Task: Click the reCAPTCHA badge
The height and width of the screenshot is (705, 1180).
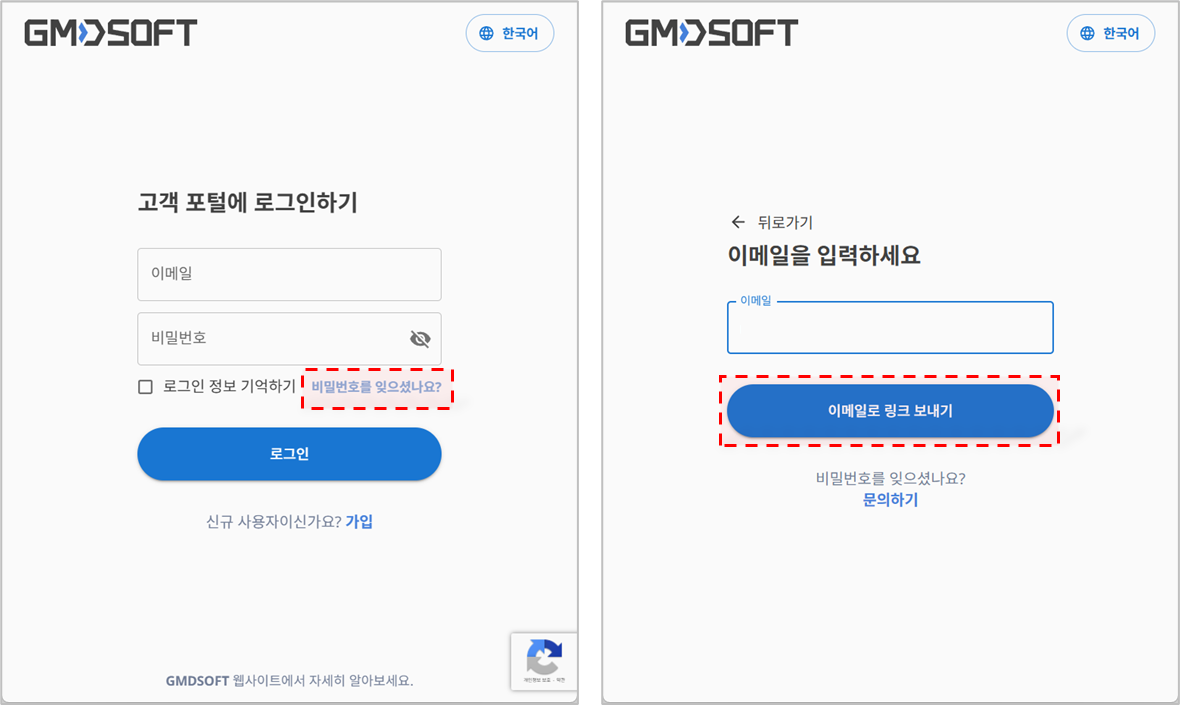Action: pos(544,661)
